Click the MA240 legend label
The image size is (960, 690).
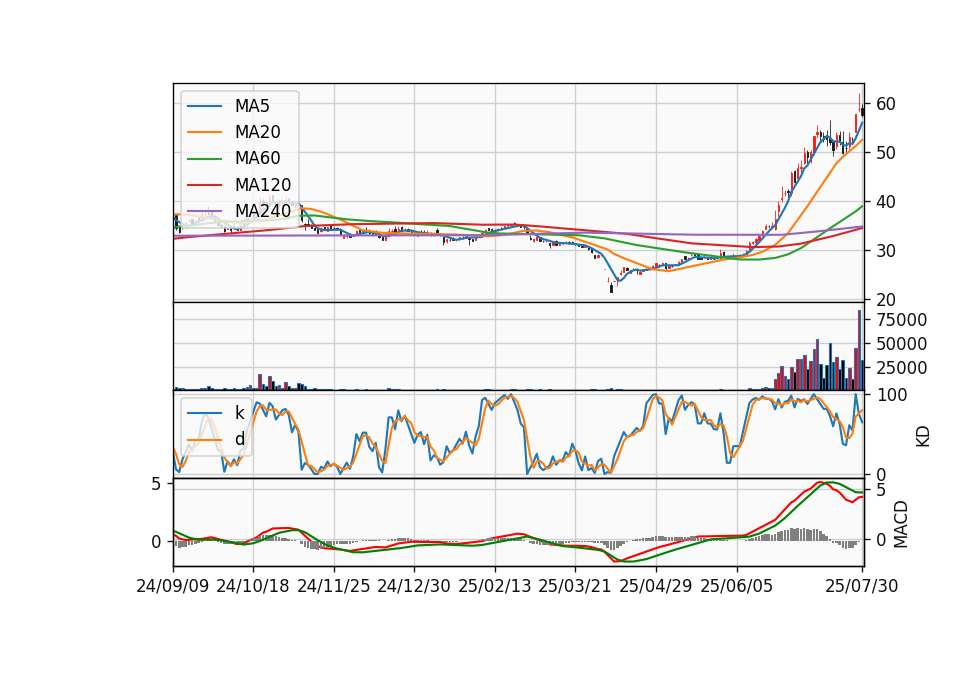(263, 211)
